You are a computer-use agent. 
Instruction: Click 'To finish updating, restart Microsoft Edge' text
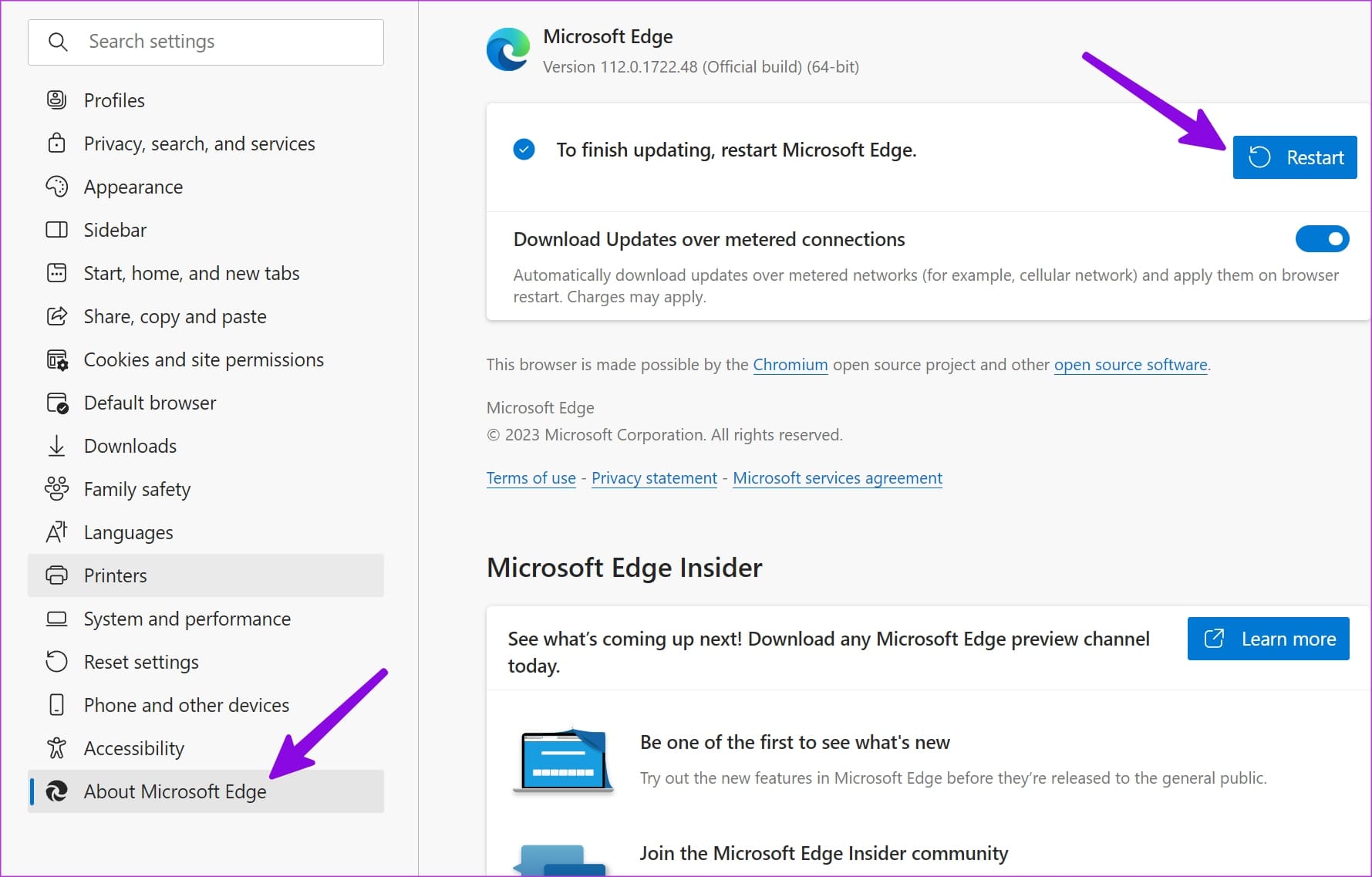(737, 150)
